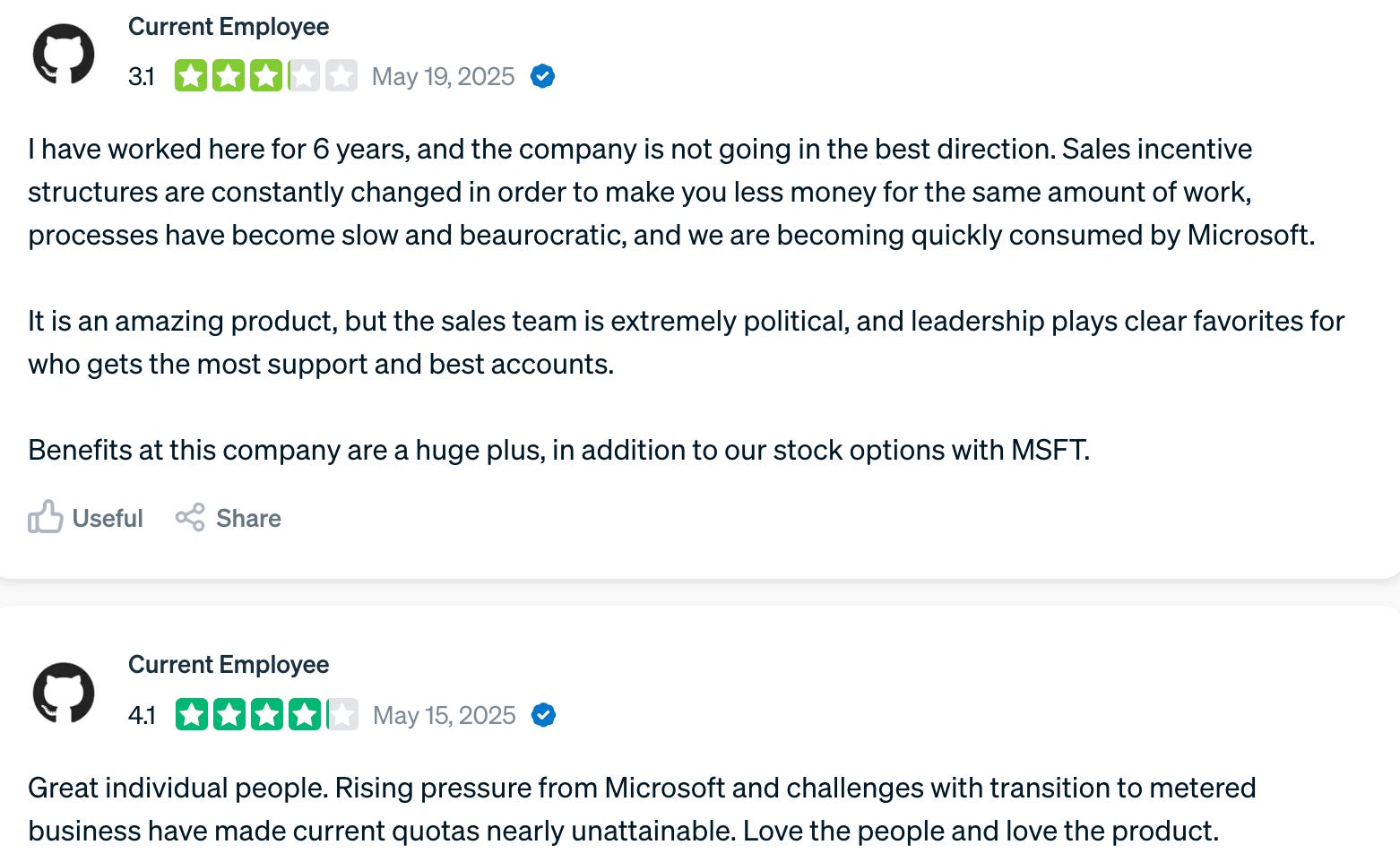Select the Current Employee heading of the second review
Viewport: 1400px width, 862px height.
pyautogui.click(x=229, y=665)
